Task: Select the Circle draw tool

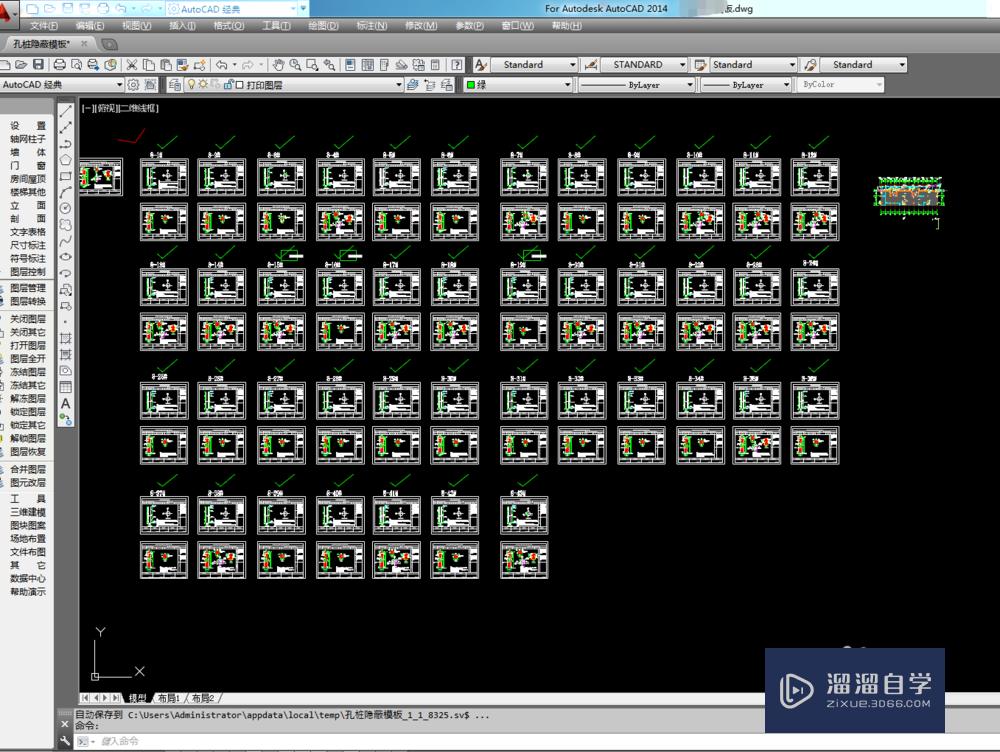Action: 65,208
